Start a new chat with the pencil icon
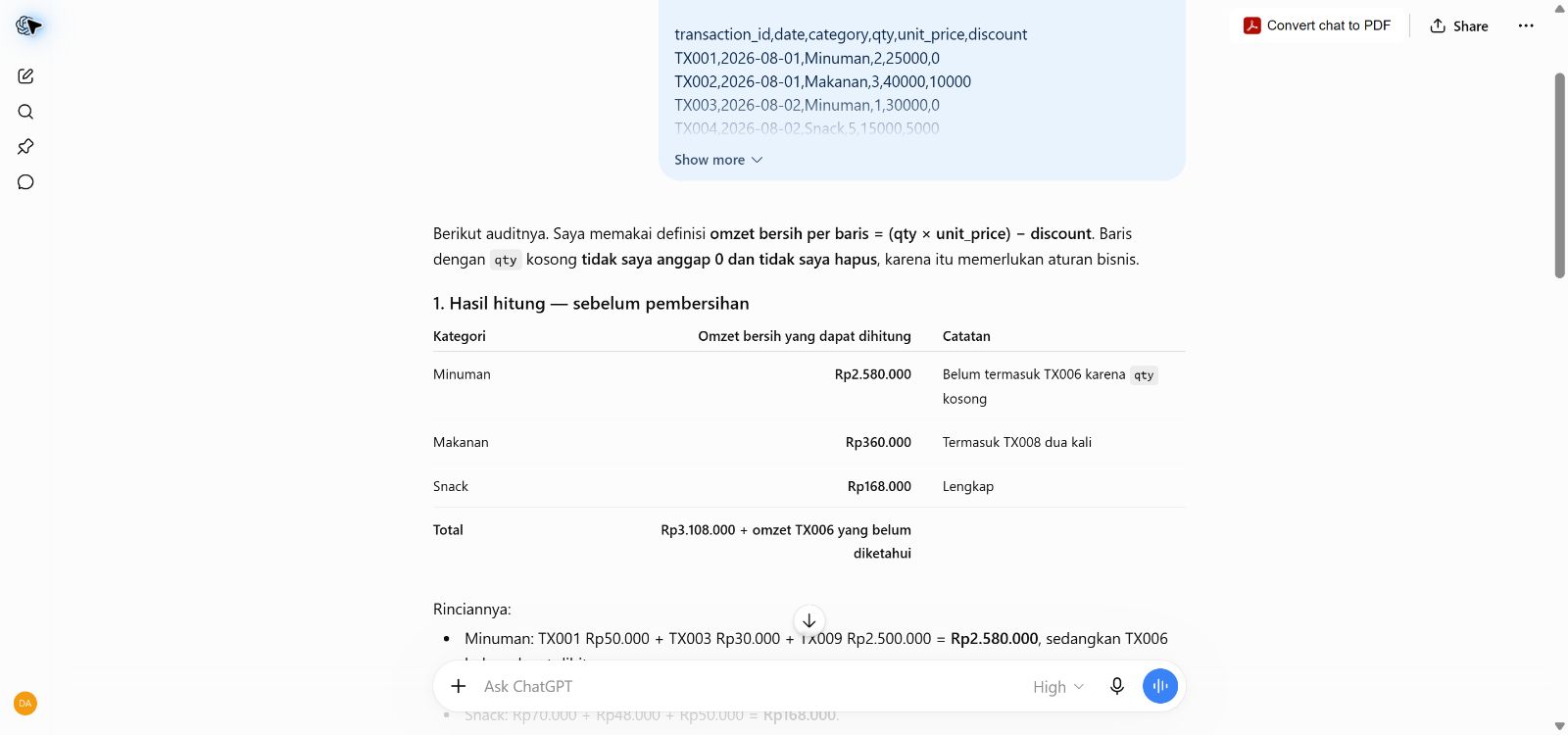 [x=25, y=76]
